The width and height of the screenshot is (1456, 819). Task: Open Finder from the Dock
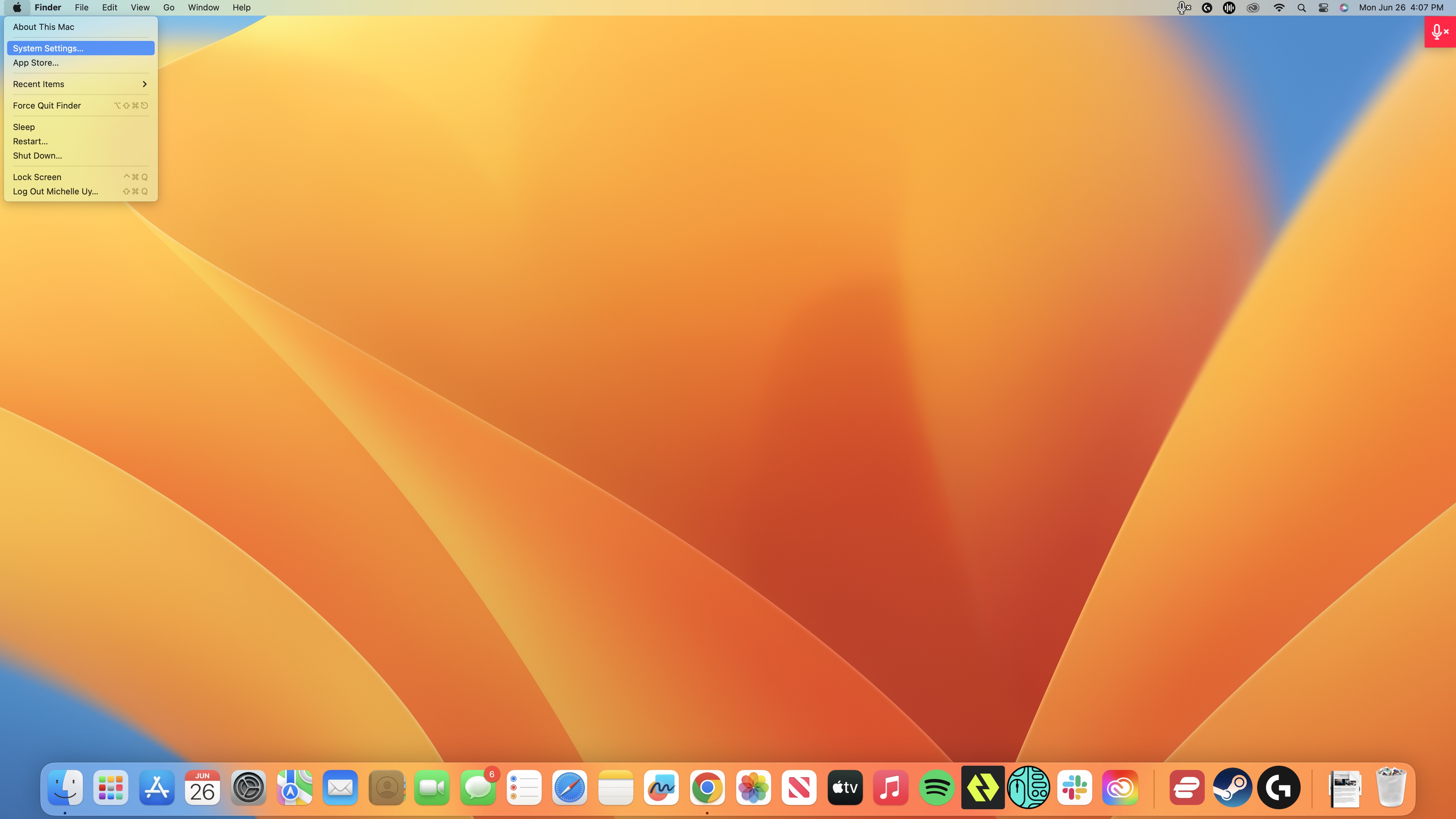(65, 787)
